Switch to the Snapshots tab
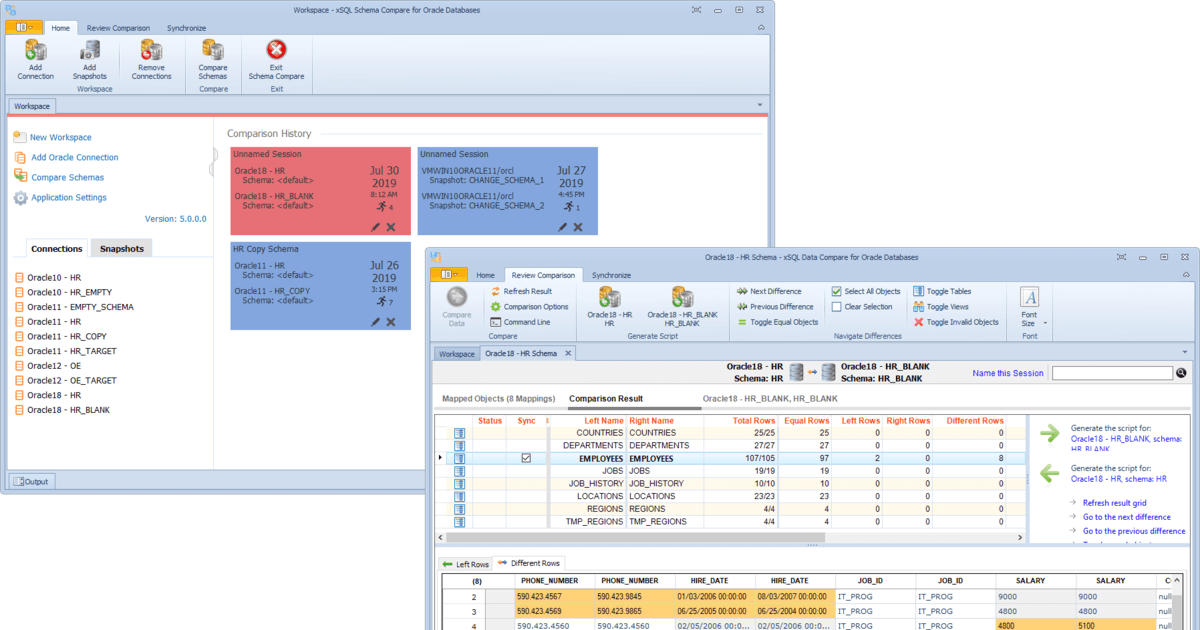 coord(121,249)
